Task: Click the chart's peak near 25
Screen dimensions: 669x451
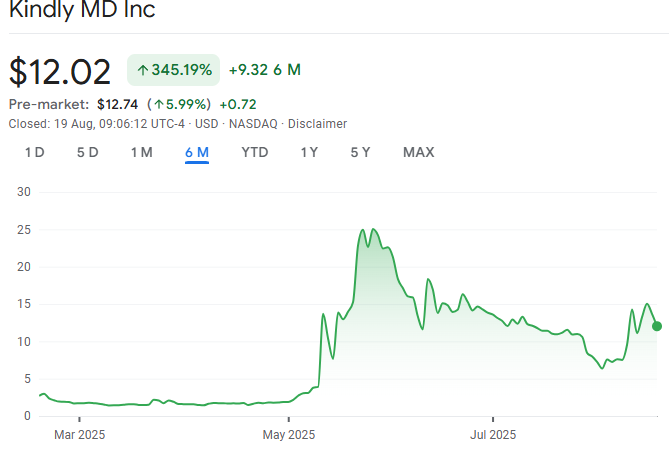Action: 362,231
